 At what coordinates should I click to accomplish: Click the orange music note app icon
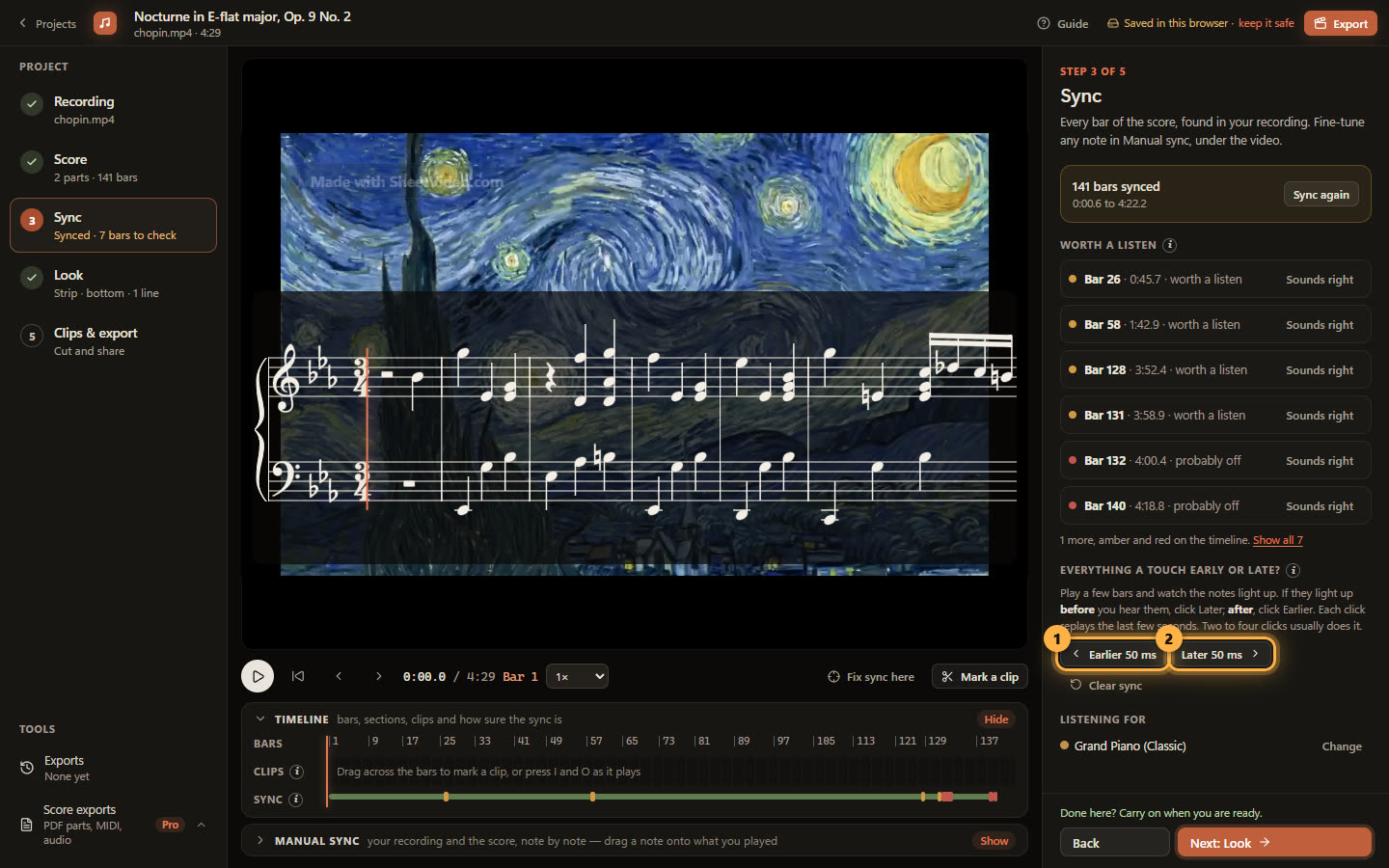(105, 23)
